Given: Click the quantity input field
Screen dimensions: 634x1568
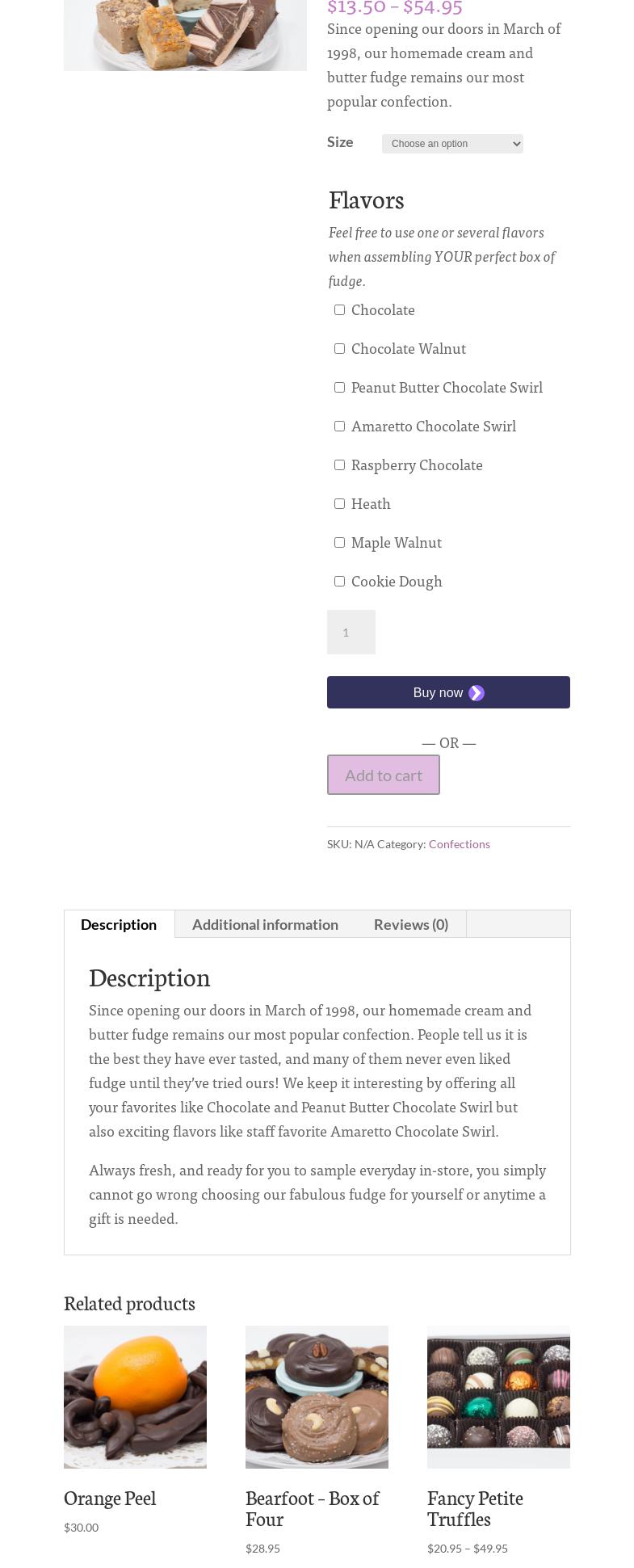Looking at the screenshot, I should [x=351, y=632].
